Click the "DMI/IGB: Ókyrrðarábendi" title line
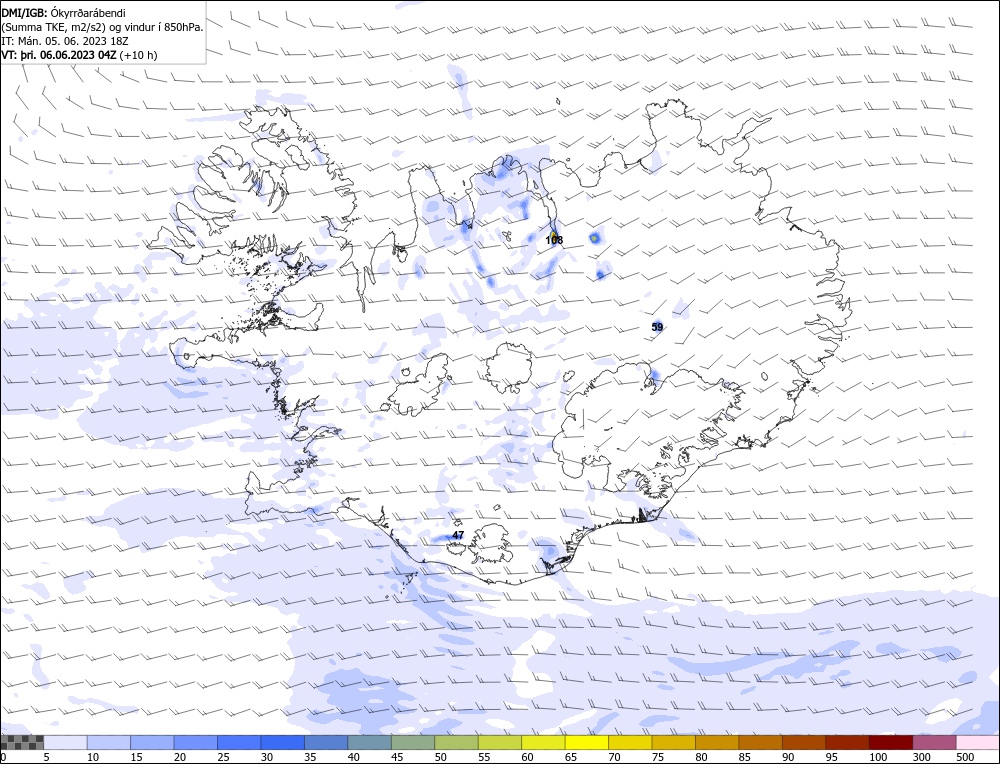Image resolution: width=1000 pixels, height=764 pixels. click(x=63, y=13)
